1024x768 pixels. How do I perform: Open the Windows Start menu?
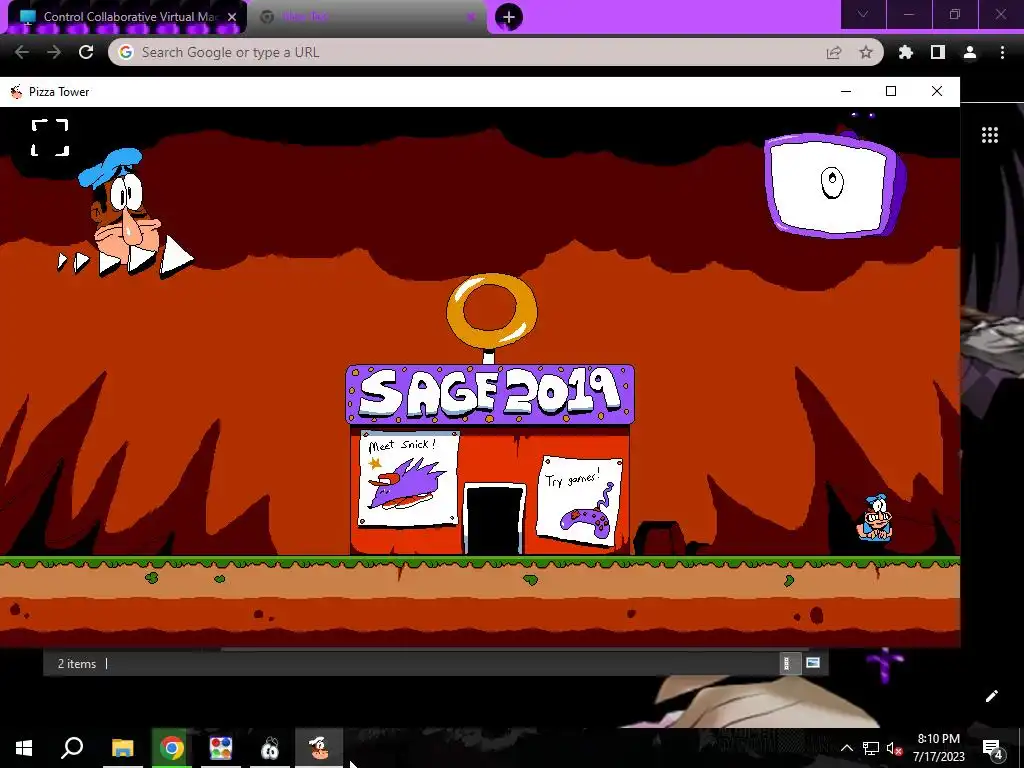[x=24, y=748]
